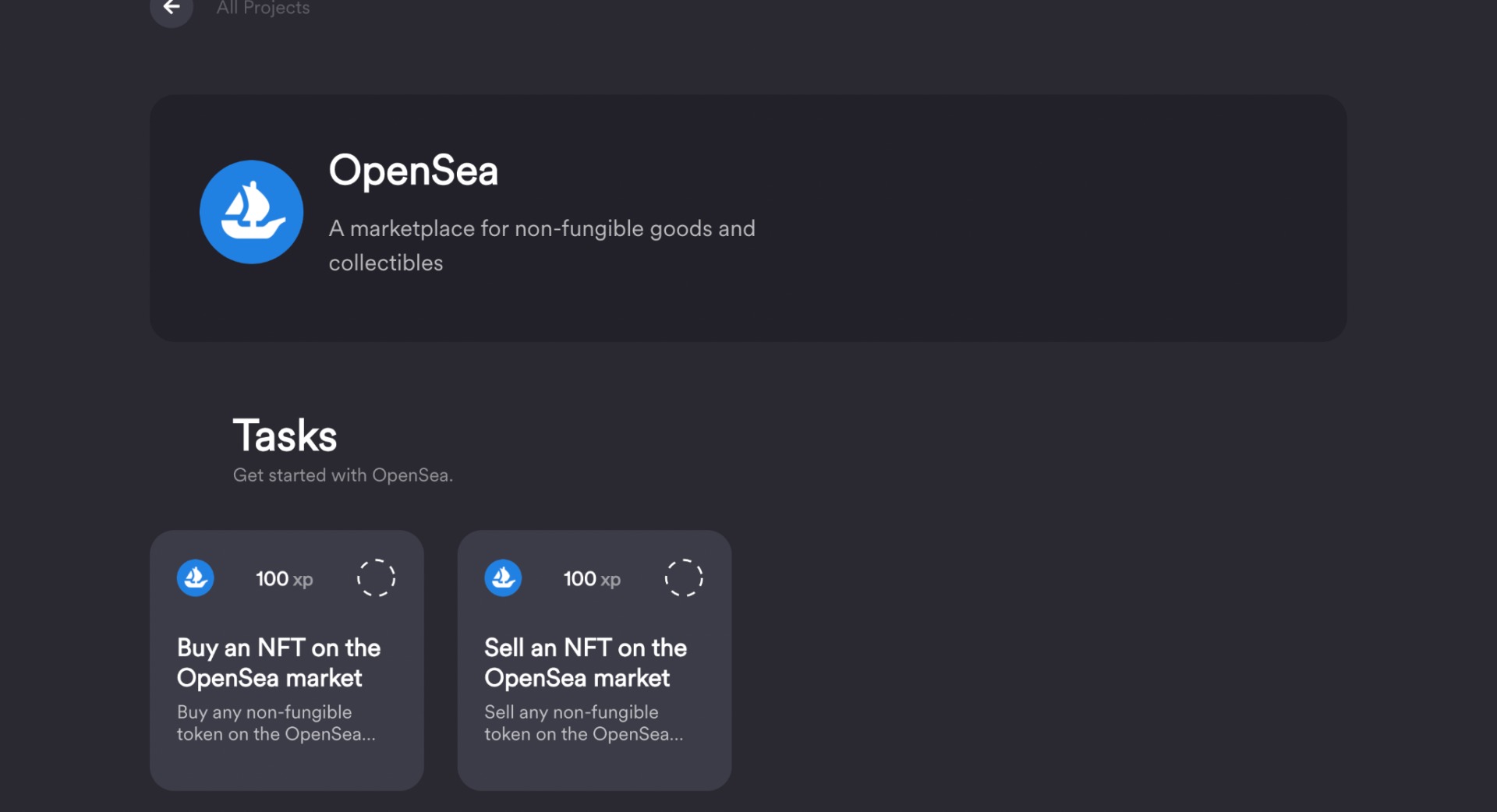This screenshot has width=1497, height=812.
Task: Click the OpenSea icon on Buy task card
Action: [x=196, y=578]
